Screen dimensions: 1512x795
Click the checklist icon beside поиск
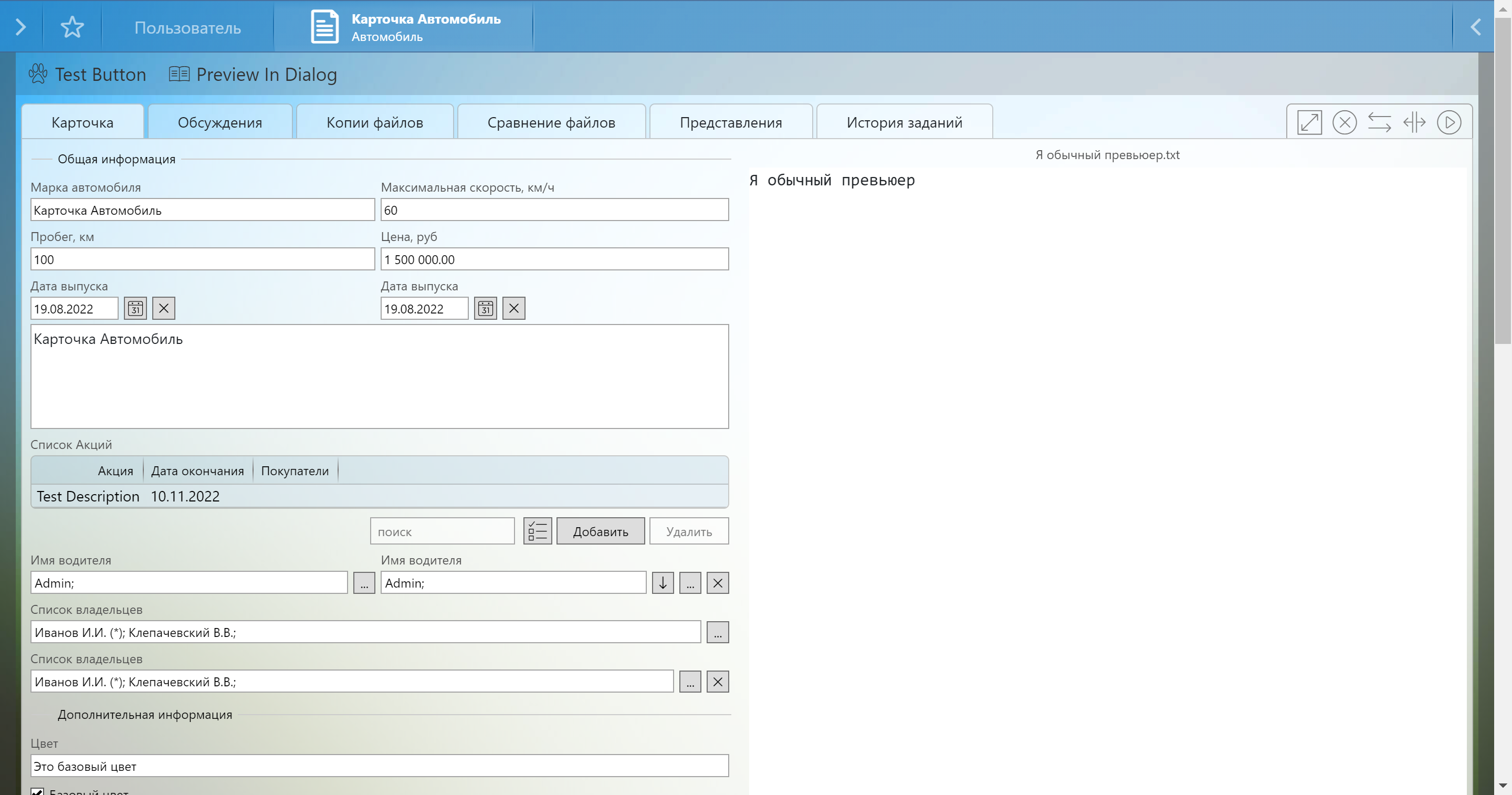[537, 531]
